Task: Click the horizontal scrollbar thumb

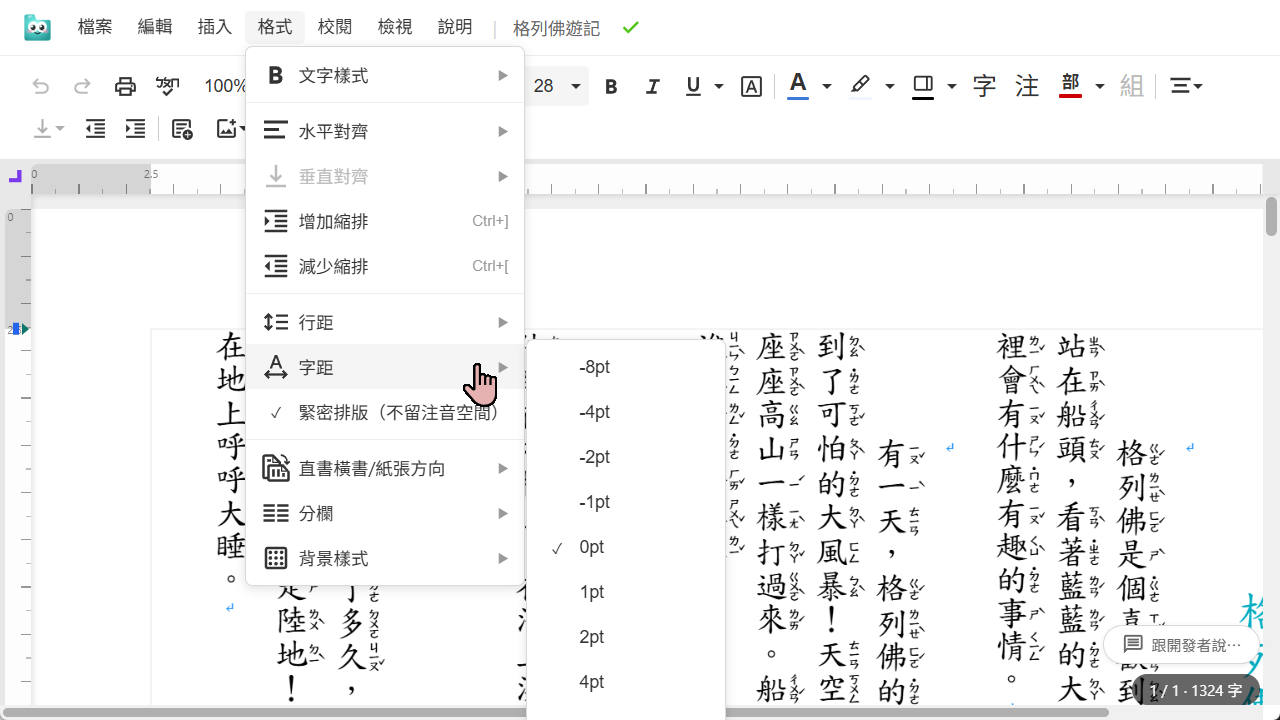Action: pos(554,713)
